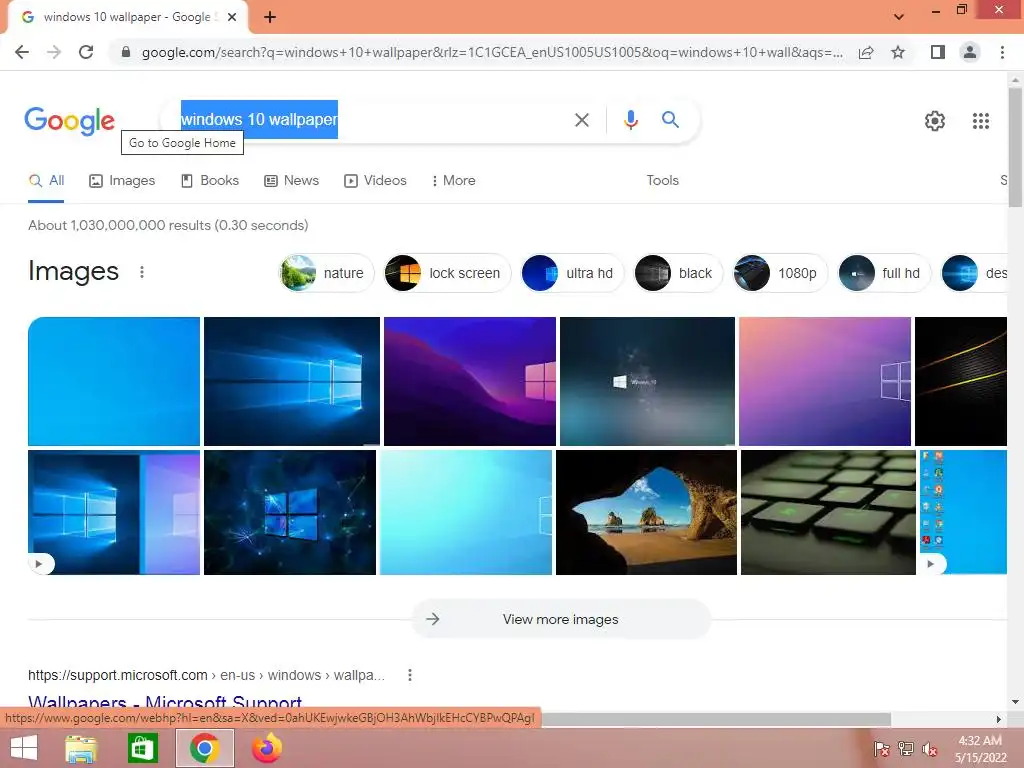Open a new browser tab
This screenshot has height=768, width=1024.
(x=270, y=17)
